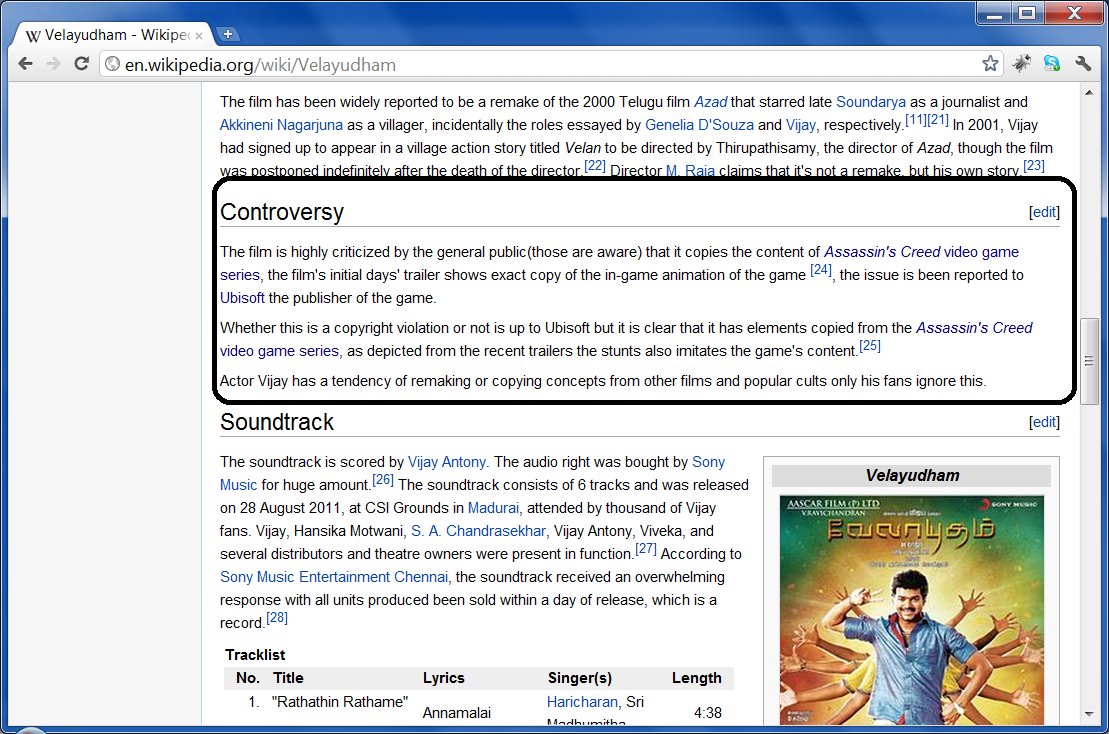Click the Annamalai lyrics cell

456,713
